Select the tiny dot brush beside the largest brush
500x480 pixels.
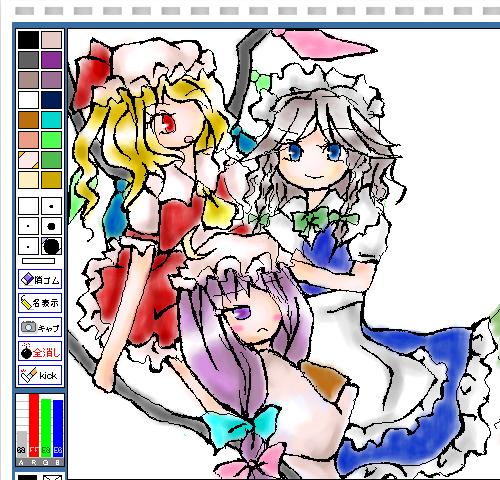coord(28,246)
